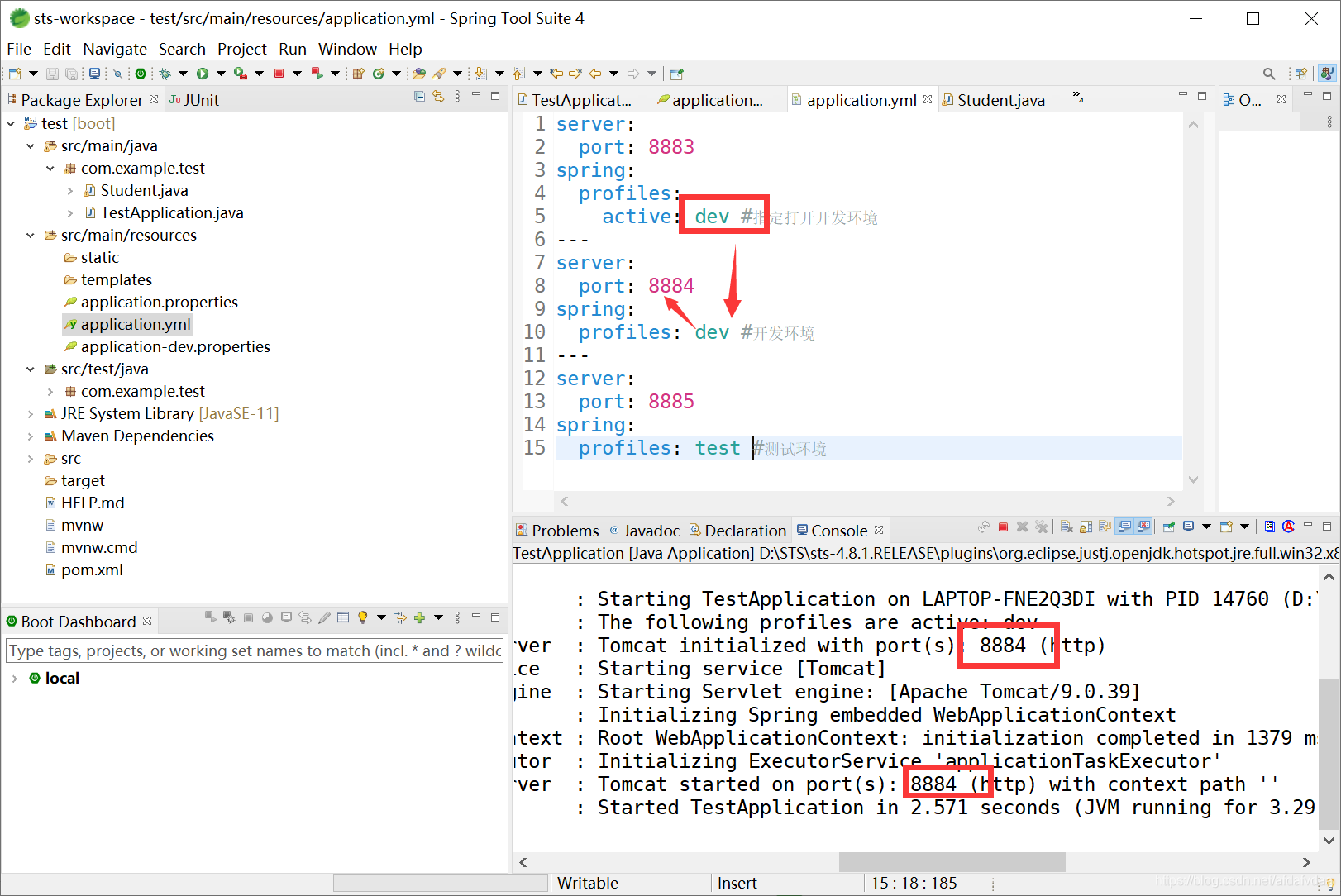Click the Console circled-A icon
The image size is (1341, 896).
pyautogui.click(x=1288, y=527)
